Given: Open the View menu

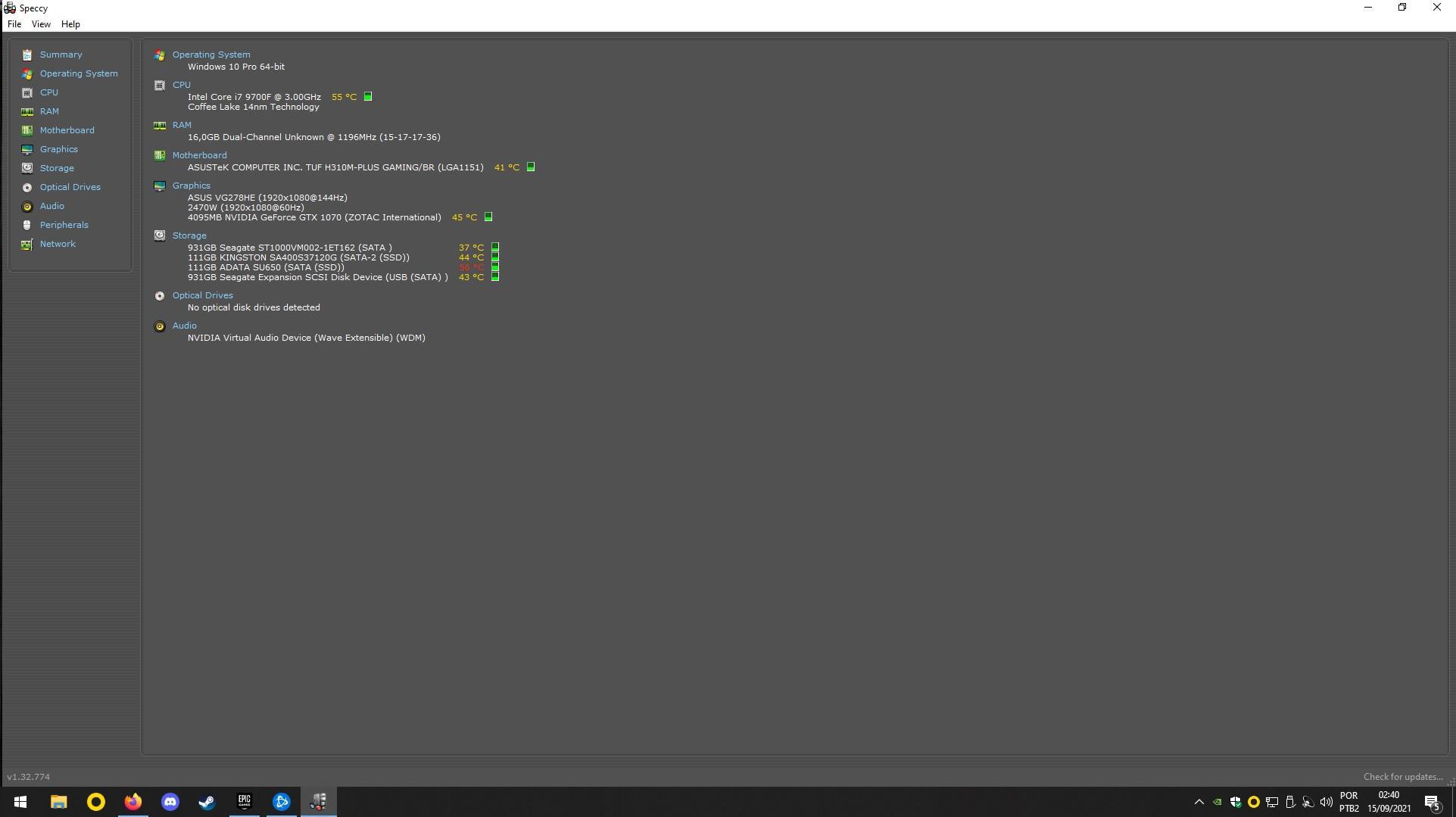Looking at the screenshot, I should tap(41, 24).
